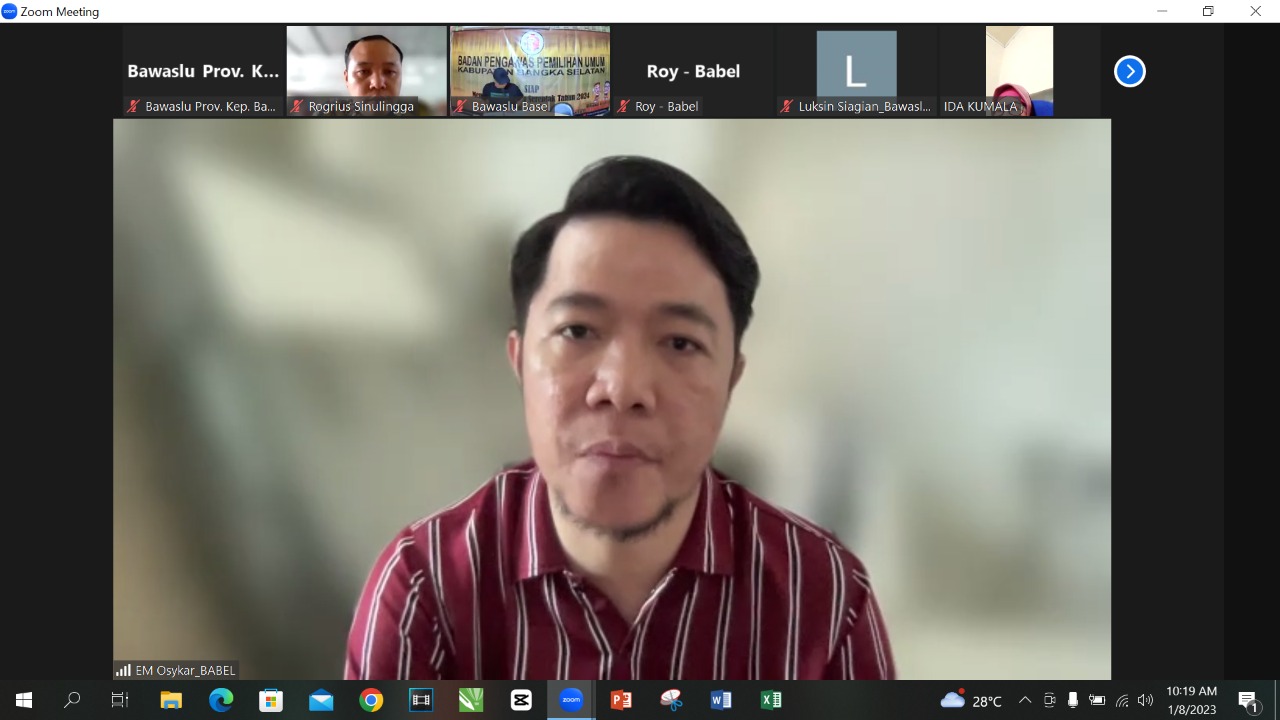Select Bawaslu Prov. Kep. participant tile
The width and height of the screenshot is (1280, 720).
(x=203, y=71)
